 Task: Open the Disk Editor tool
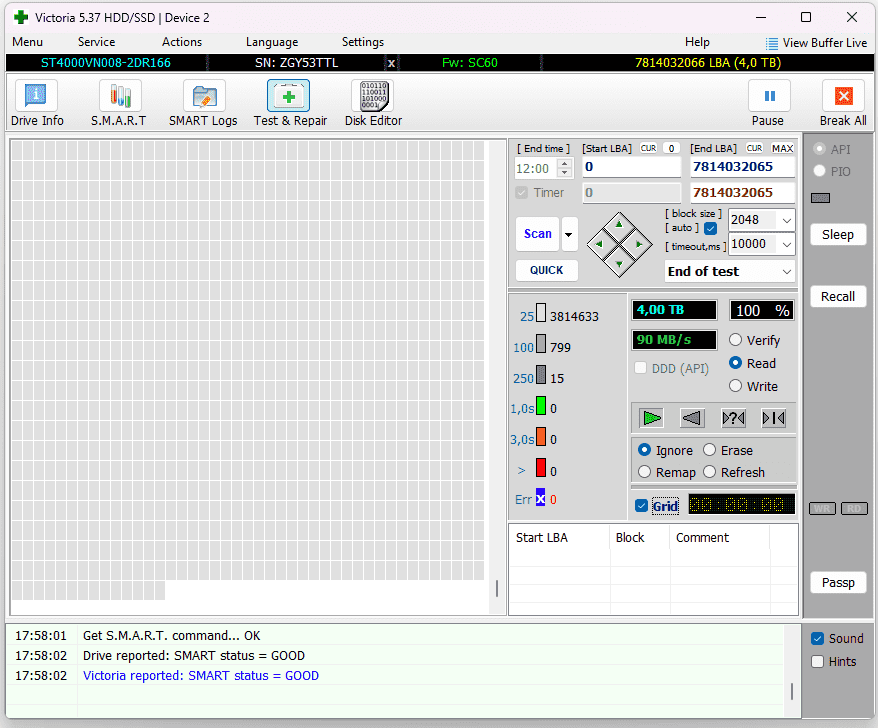tap(373, 97)
